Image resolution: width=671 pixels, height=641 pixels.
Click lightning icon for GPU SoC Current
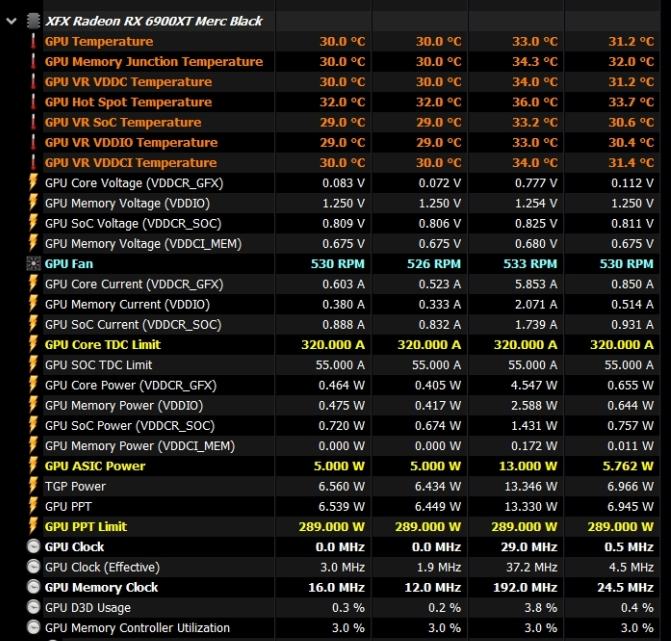pyautogui.click(x=33, y=324)
